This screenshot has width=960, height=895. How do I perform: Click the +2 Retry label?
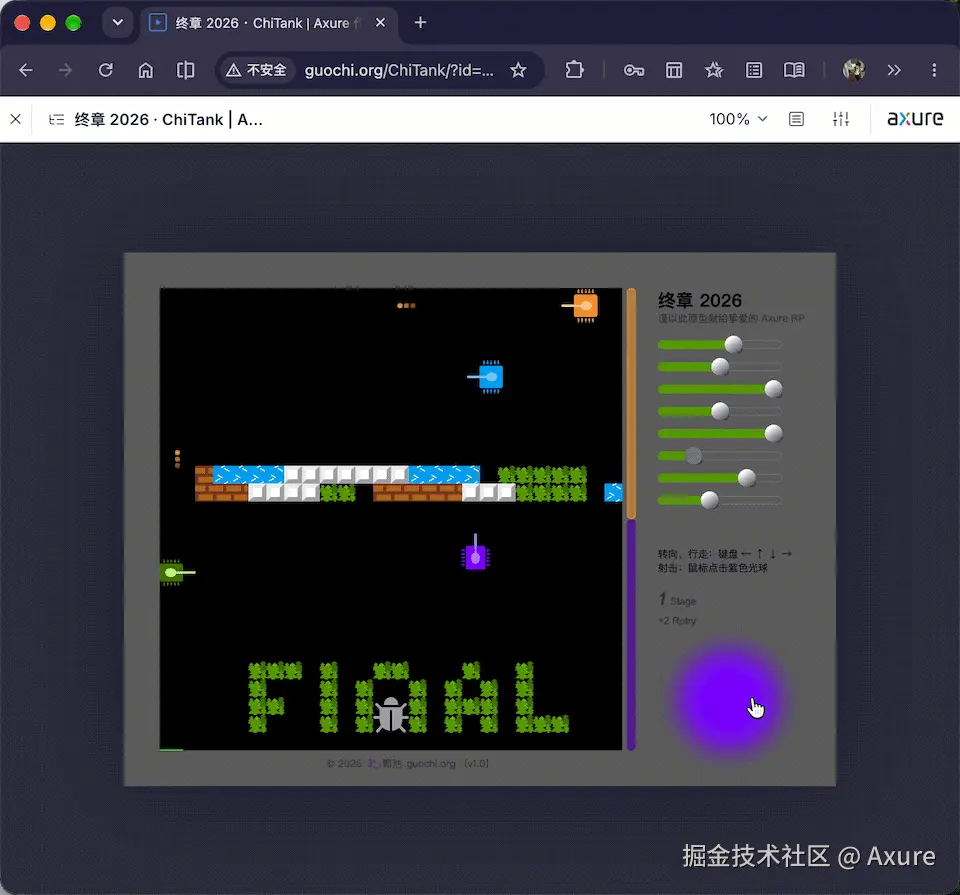(677, 621)
